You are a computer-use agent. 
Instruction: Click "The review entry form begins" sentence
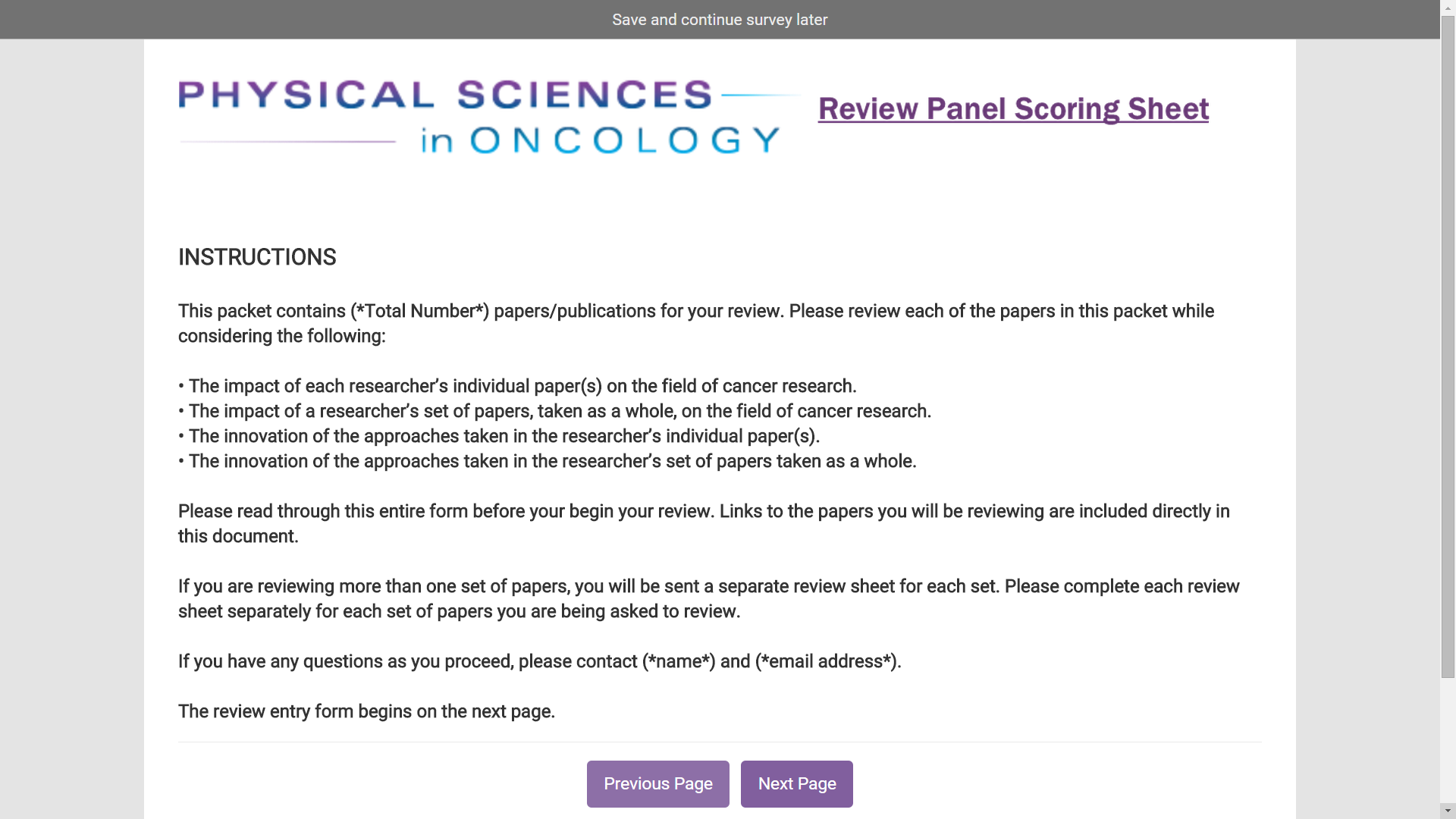(366, 711)
